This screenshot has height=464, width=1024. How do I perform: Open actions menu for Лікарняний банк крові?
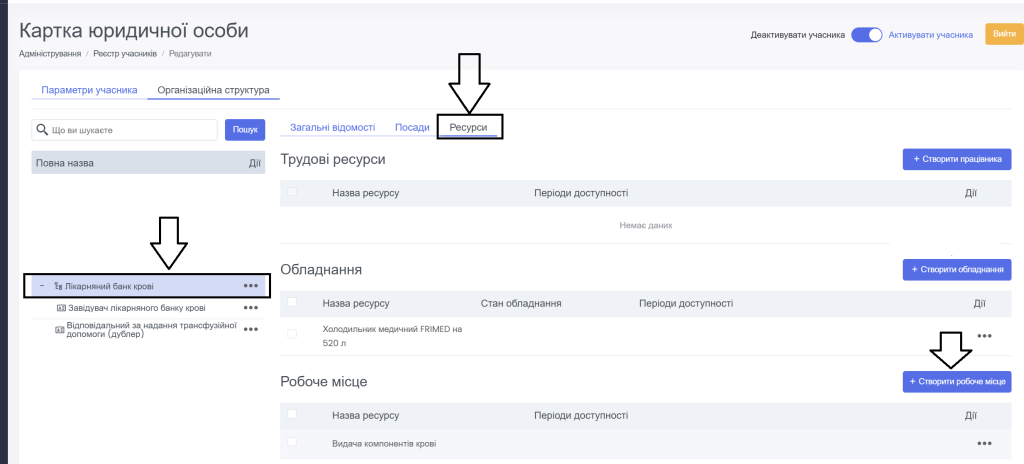click(x=250, y=286)
